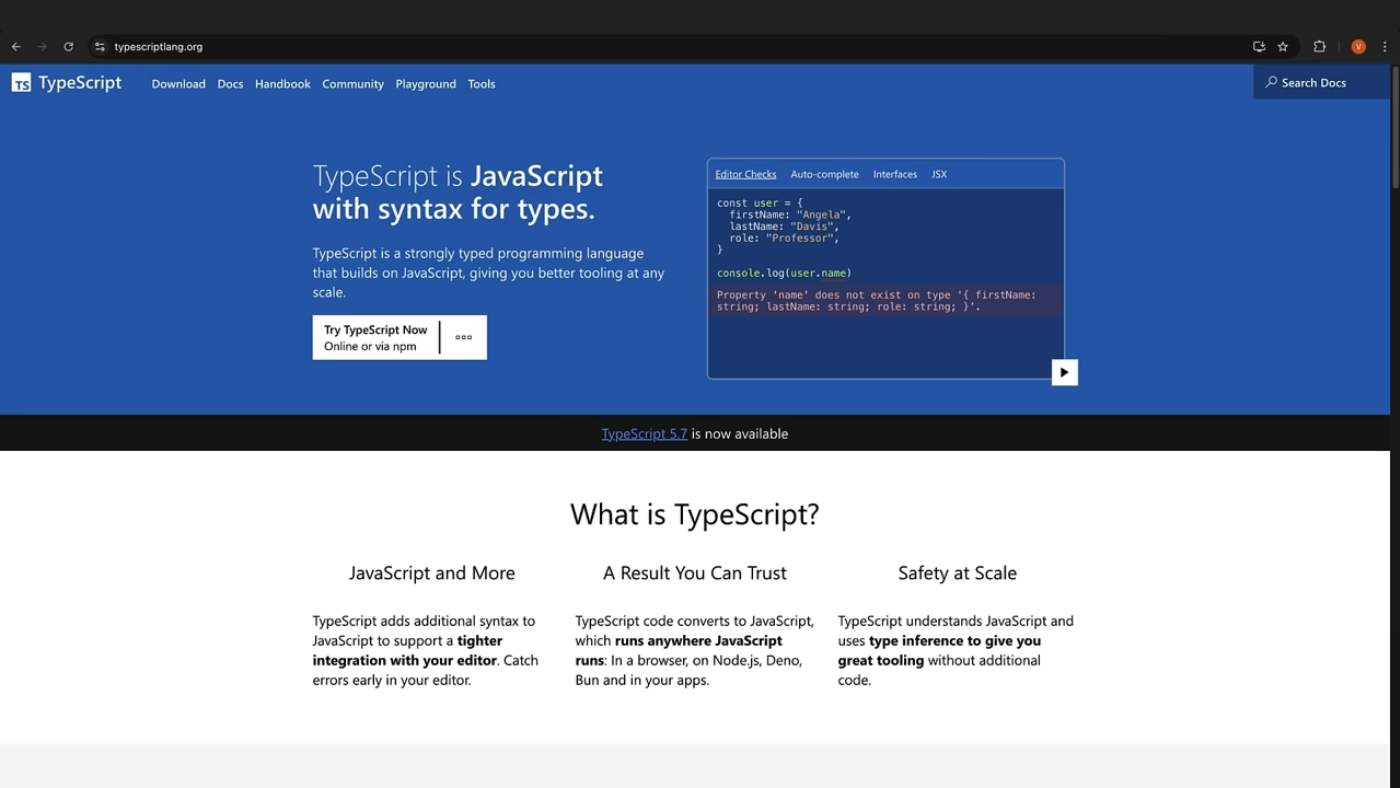
Task: Open the Playground nav item
Action: [x=426, y=84]
